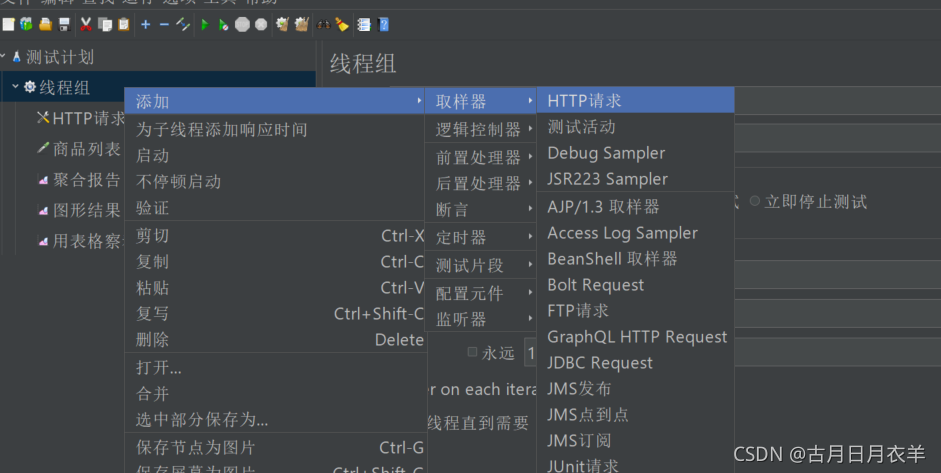
Task: Click the Collapse All minus icon
Action: (164, 25)
